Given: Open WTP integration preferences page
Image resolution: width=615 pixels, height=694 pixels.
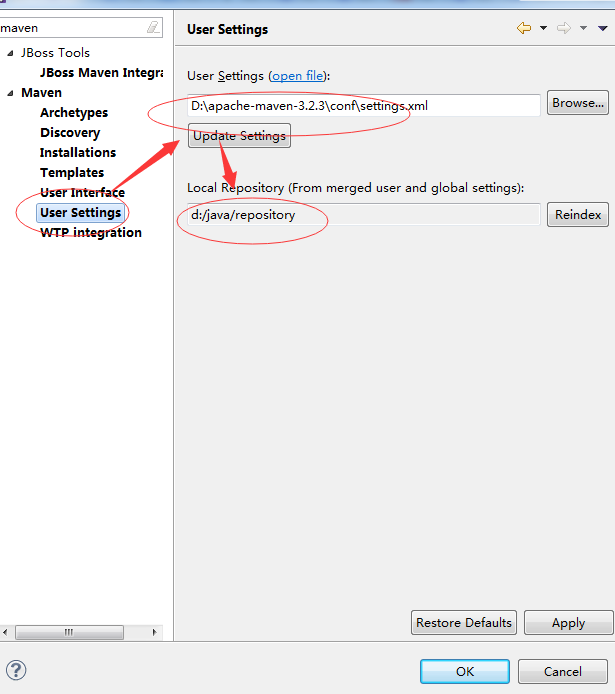Looking at the screenshot, I should tap(91, 232).
